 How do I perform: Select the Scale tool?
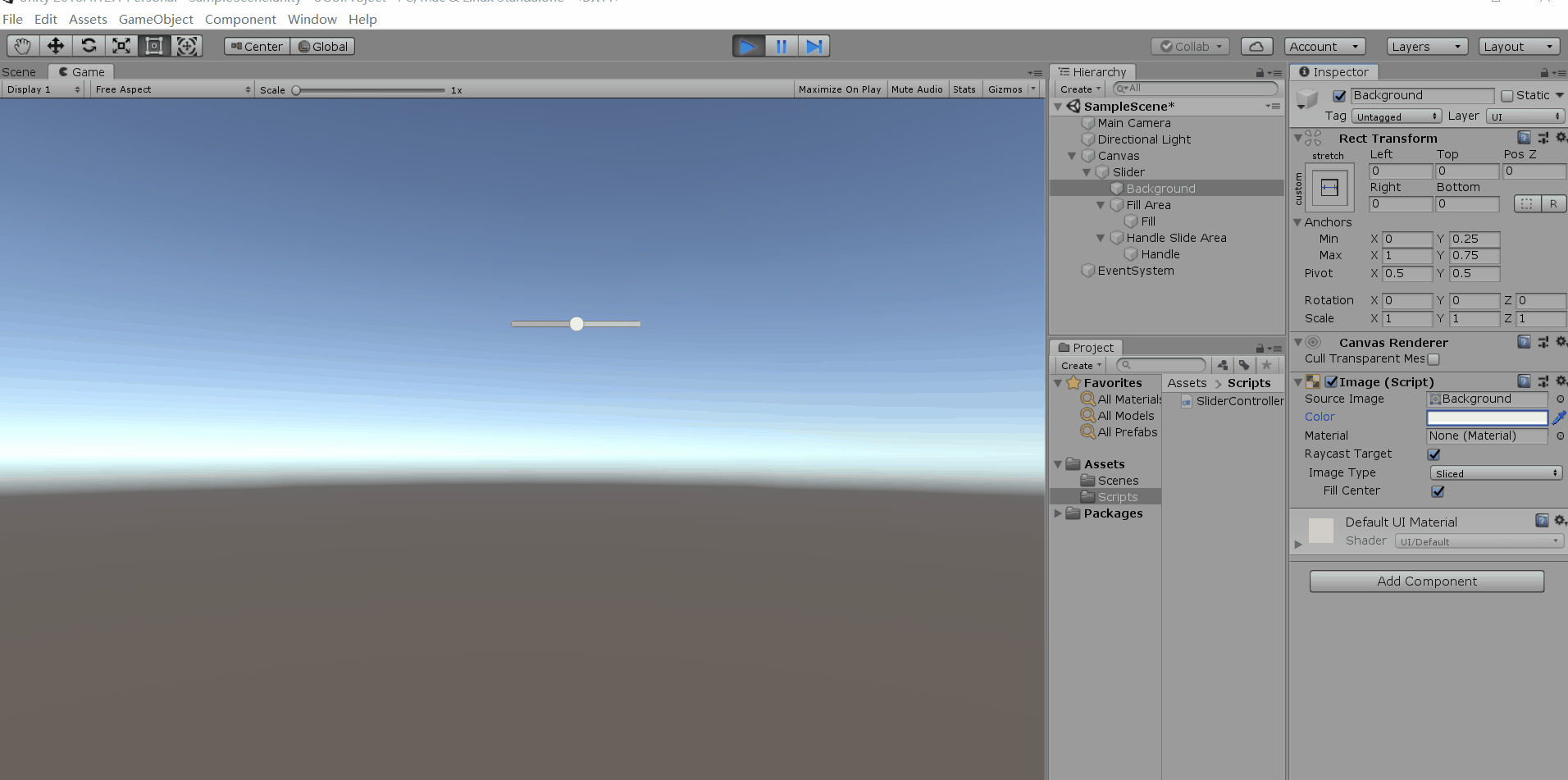pyautogui.click(x=121, y=46)
